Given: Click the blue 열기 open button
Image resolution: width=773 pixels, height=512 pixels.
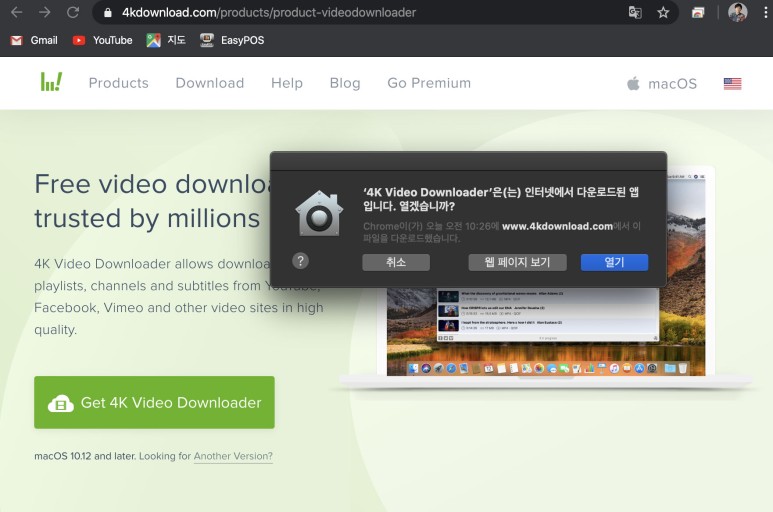Looking at the screenshot, I should point(614,262).
